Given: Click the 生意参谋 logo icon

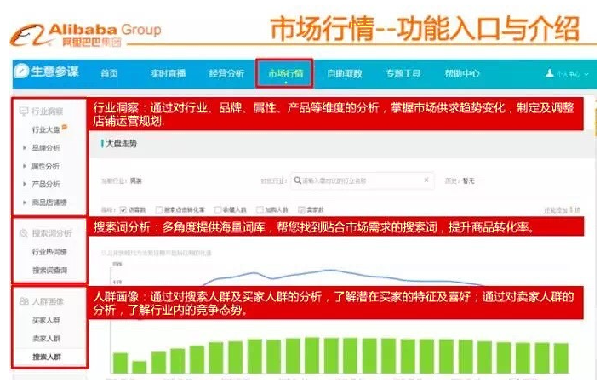Looking at the screenshot, I should 21,70.
